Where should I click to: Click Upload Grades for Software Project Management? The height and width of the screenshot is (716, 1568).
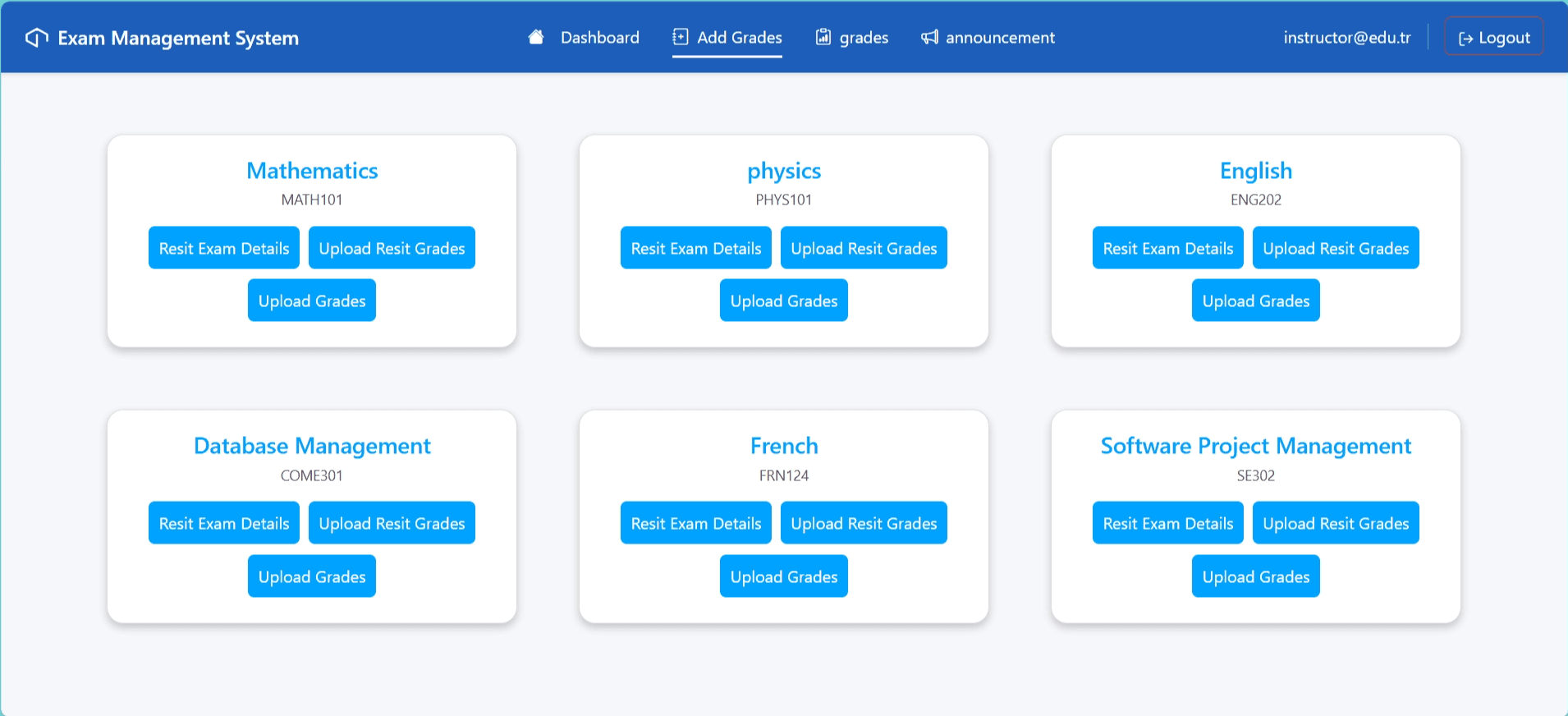coord(1256,576)
